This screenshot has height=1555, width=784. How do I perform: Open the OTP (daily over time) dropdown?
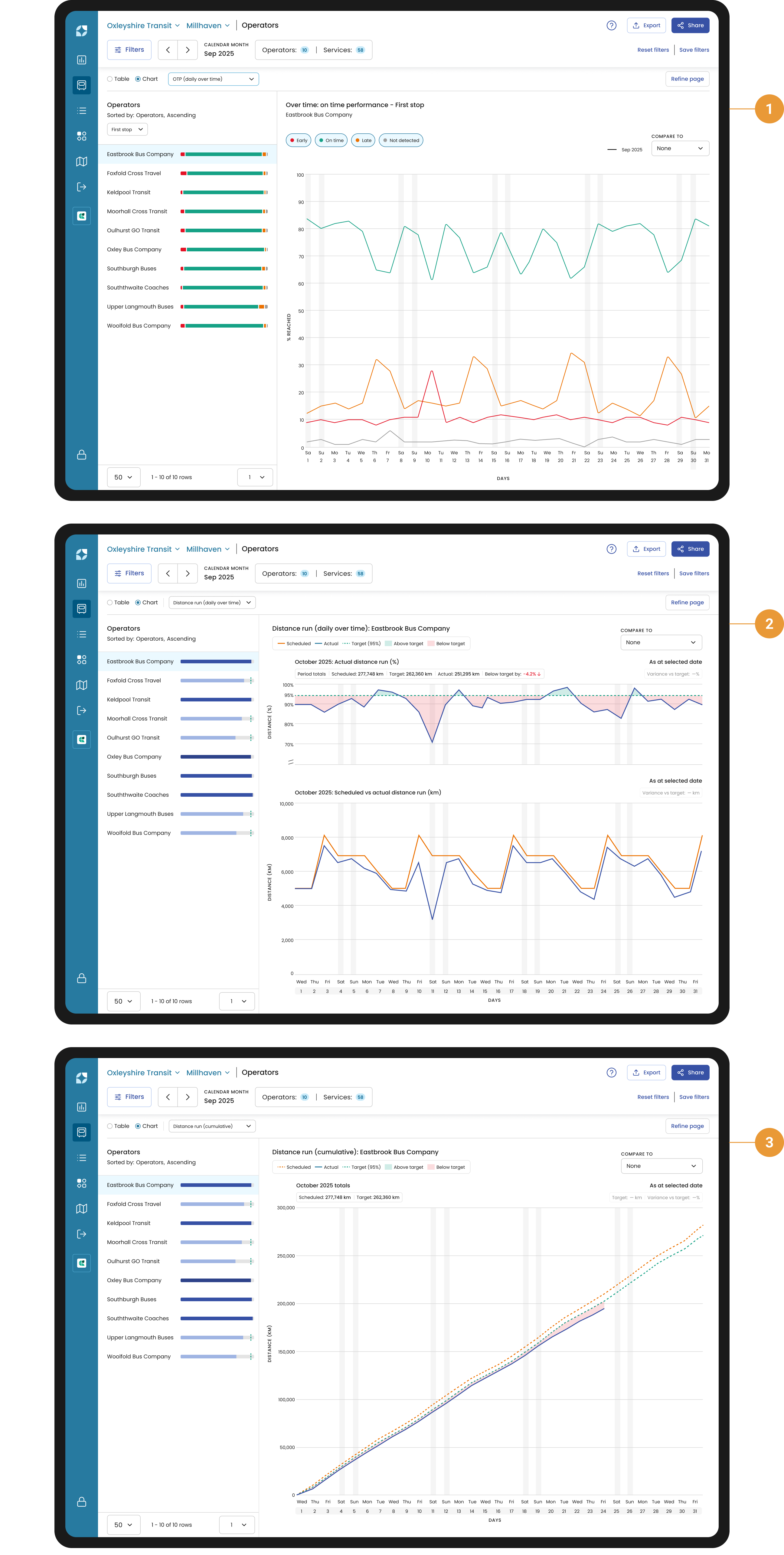click(213, 79)
